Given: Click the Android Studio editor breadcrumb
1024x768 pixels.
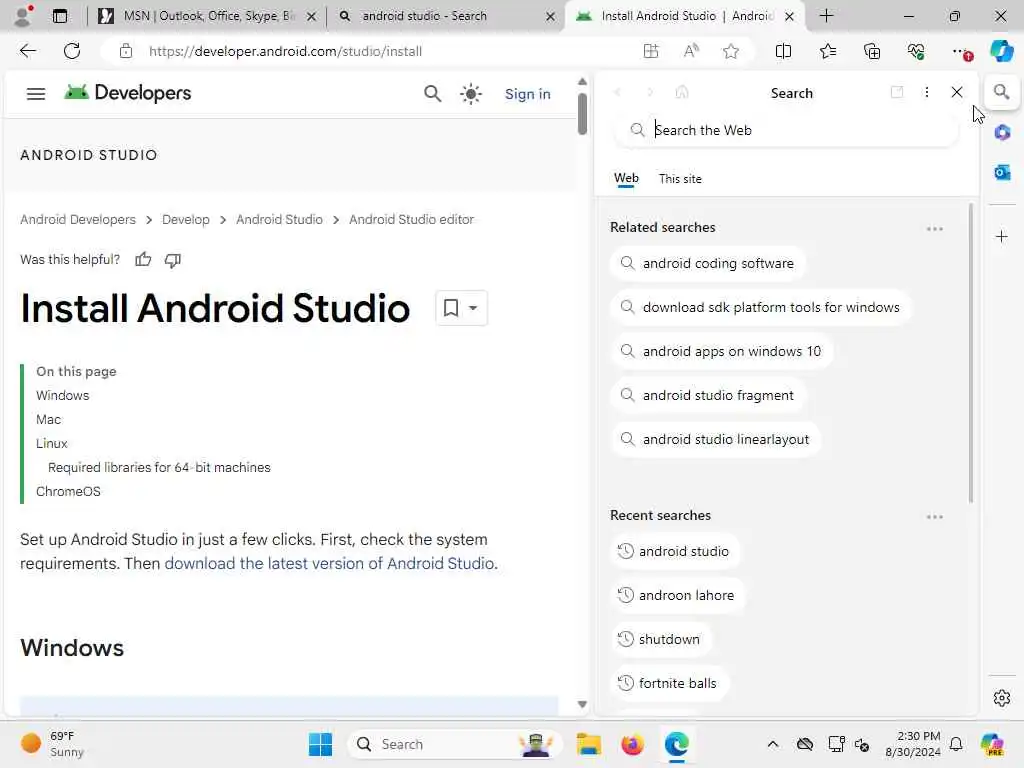Looking at the screenshot, I should (x=411, y=219).
